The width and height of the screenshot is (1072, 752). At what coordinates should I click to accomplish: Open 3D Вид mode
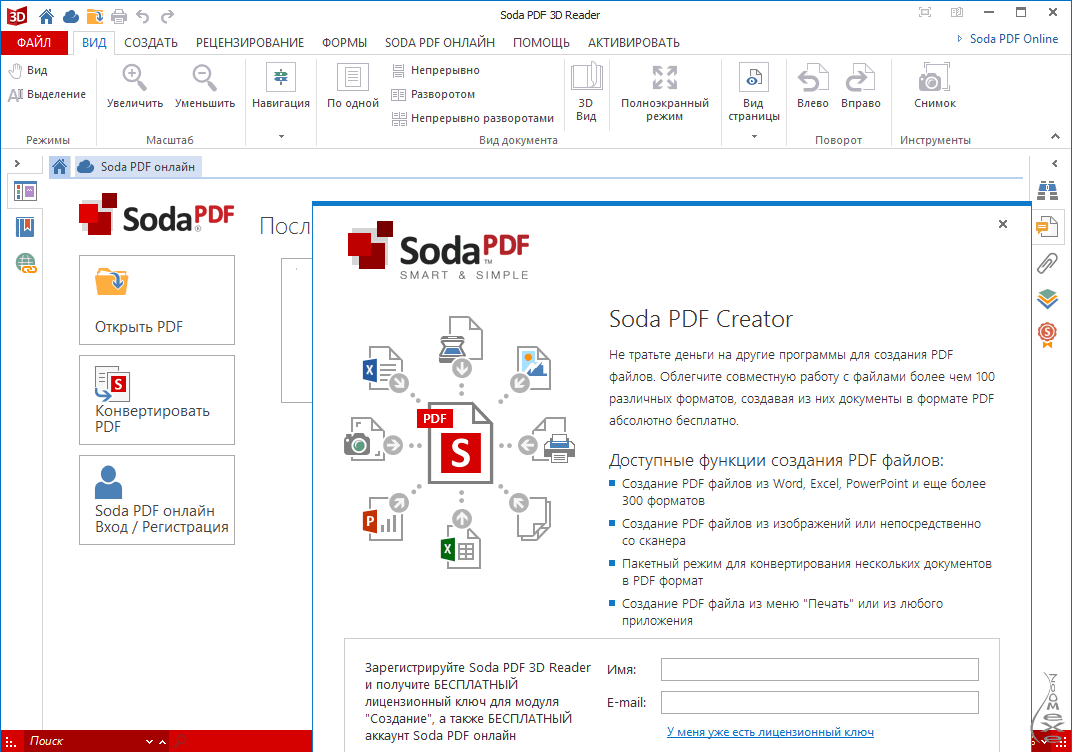pos(586,92)
